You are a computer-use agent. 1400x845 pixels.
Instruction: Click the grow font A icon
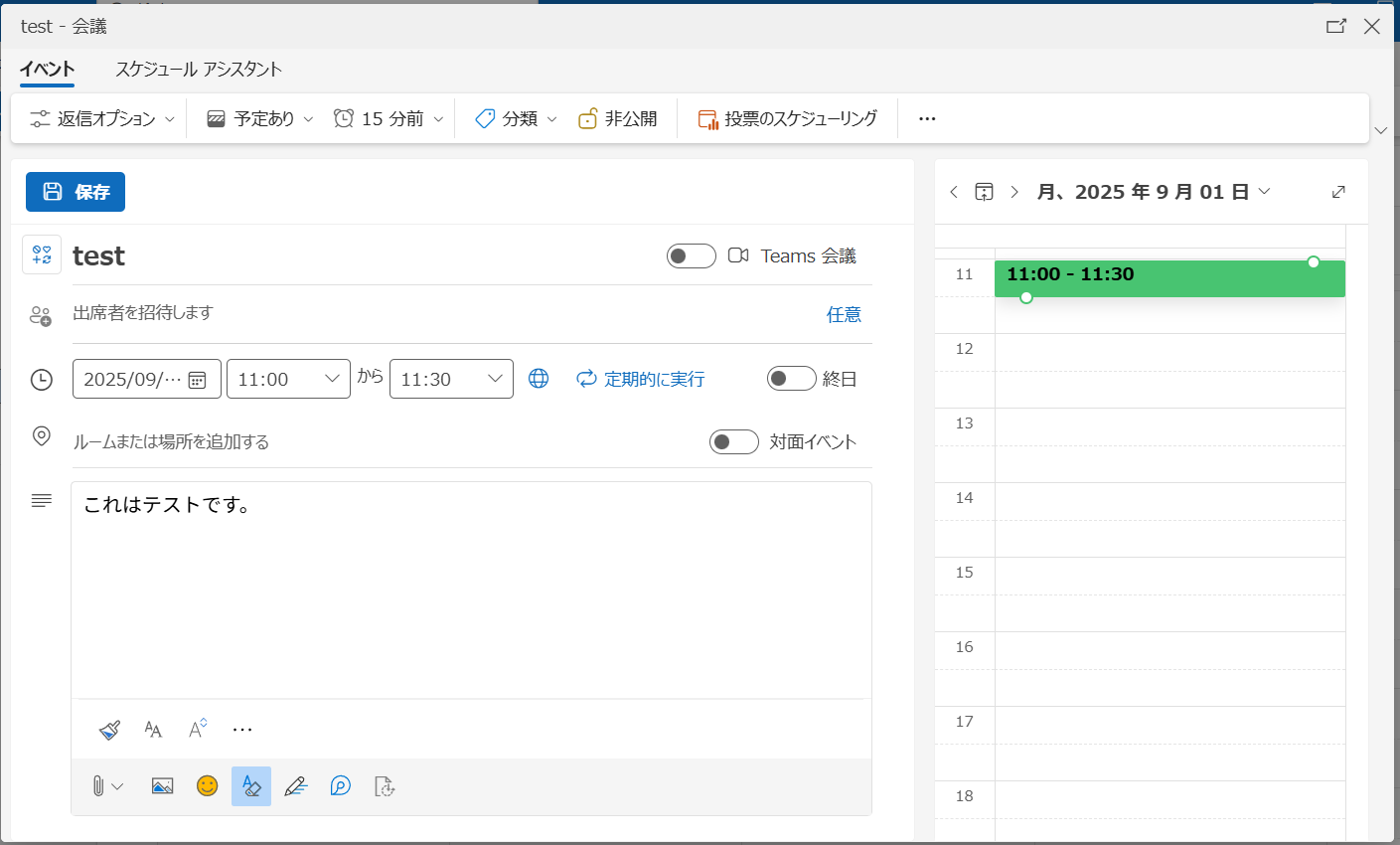click(x=198, y=729)
